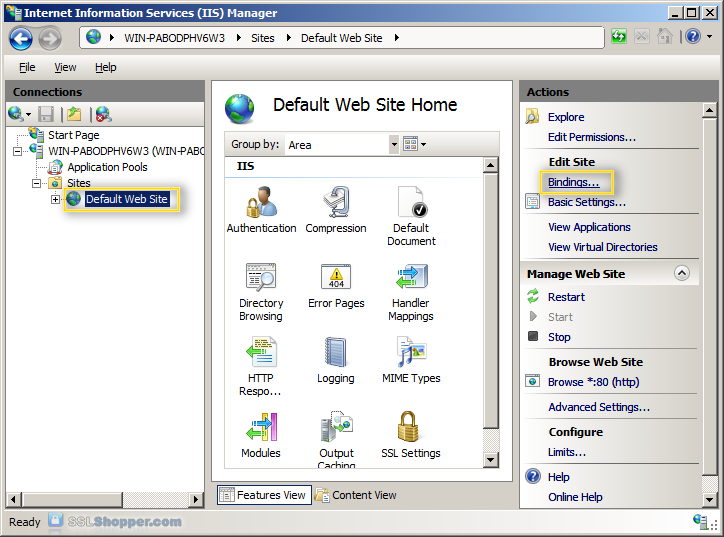Image resolution: width=724 pixels, height=537 pixels.
Task: Click the Back navigation arrow
Action: [21, 38]
